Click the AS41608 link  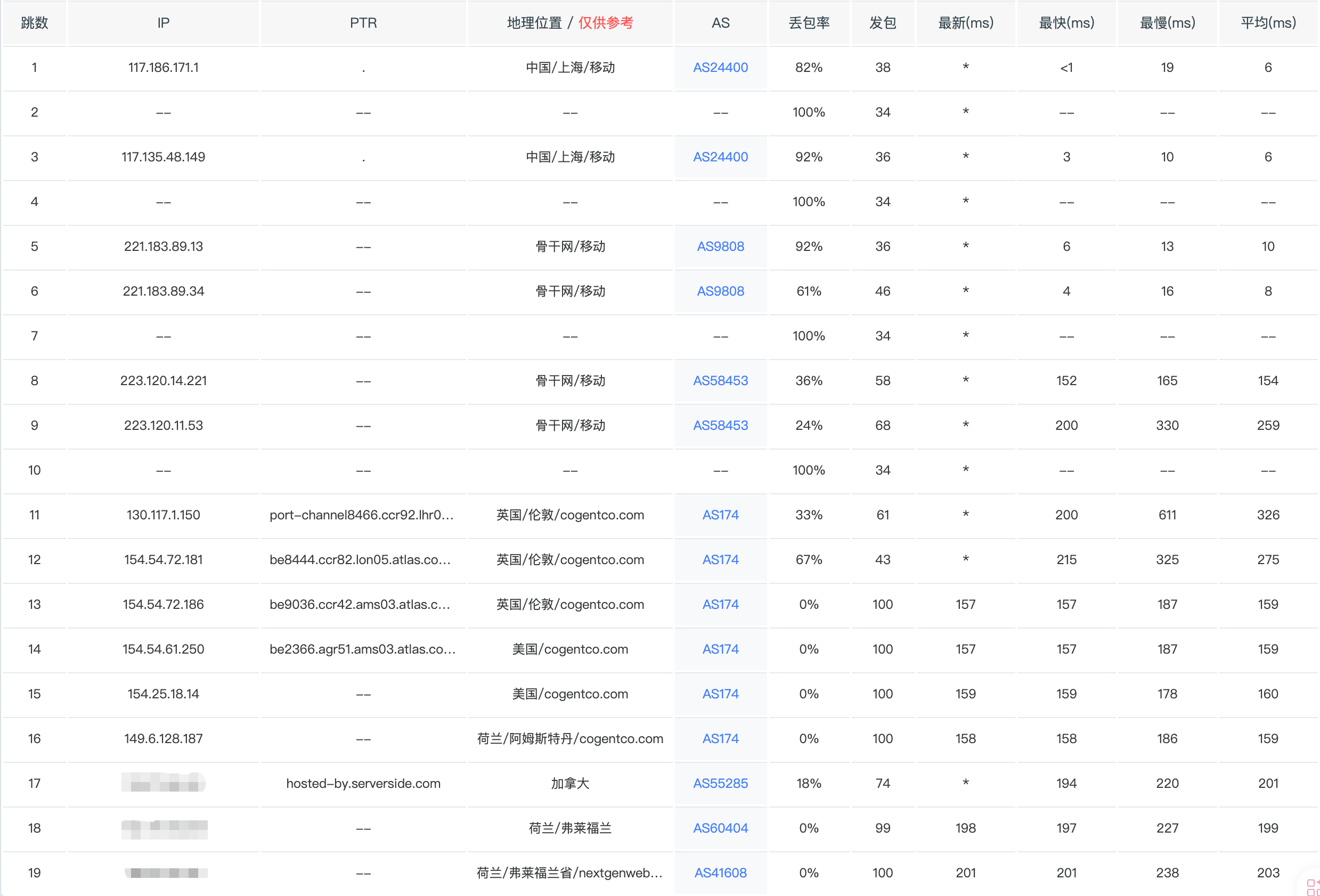pyautogui.click(x=720, y=873)
